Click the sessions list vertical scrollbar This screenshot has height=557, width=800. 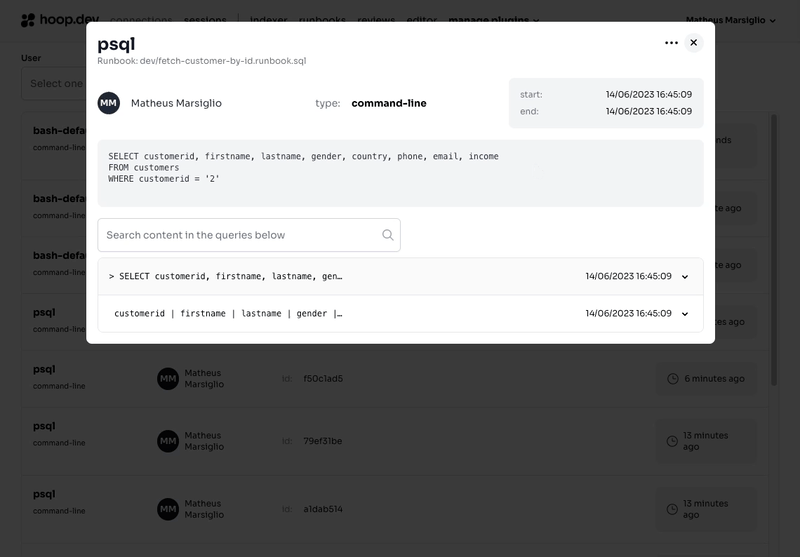(773, 250)
